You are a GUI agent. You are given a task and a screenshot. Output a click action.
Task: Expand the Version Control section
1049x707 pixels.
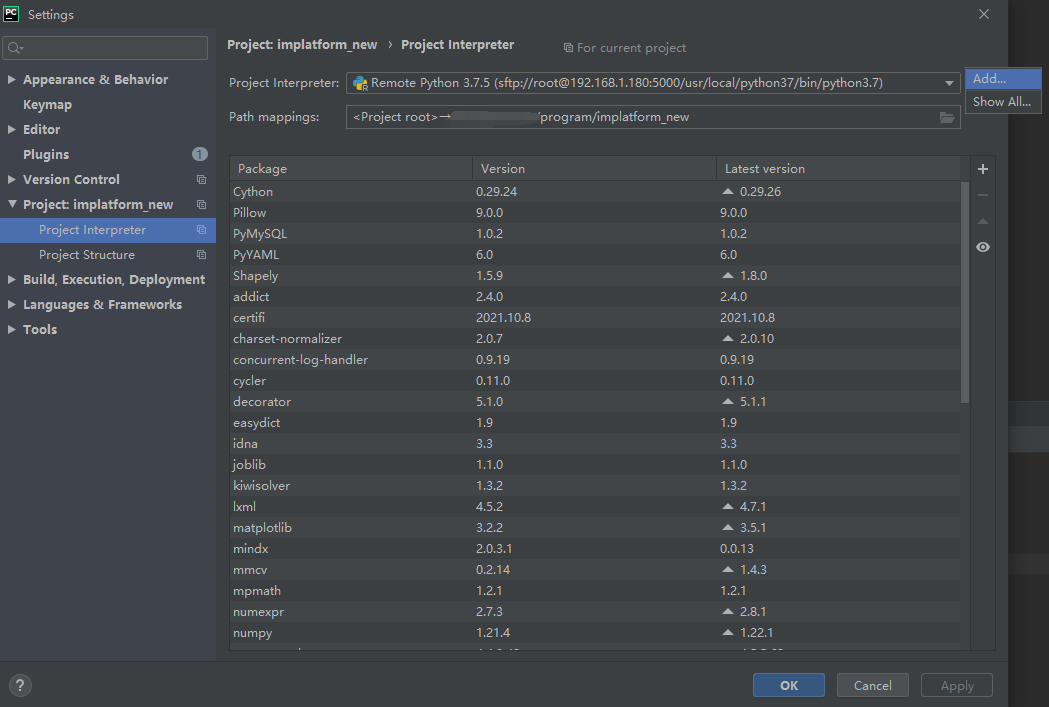click(x=11, y=179)
